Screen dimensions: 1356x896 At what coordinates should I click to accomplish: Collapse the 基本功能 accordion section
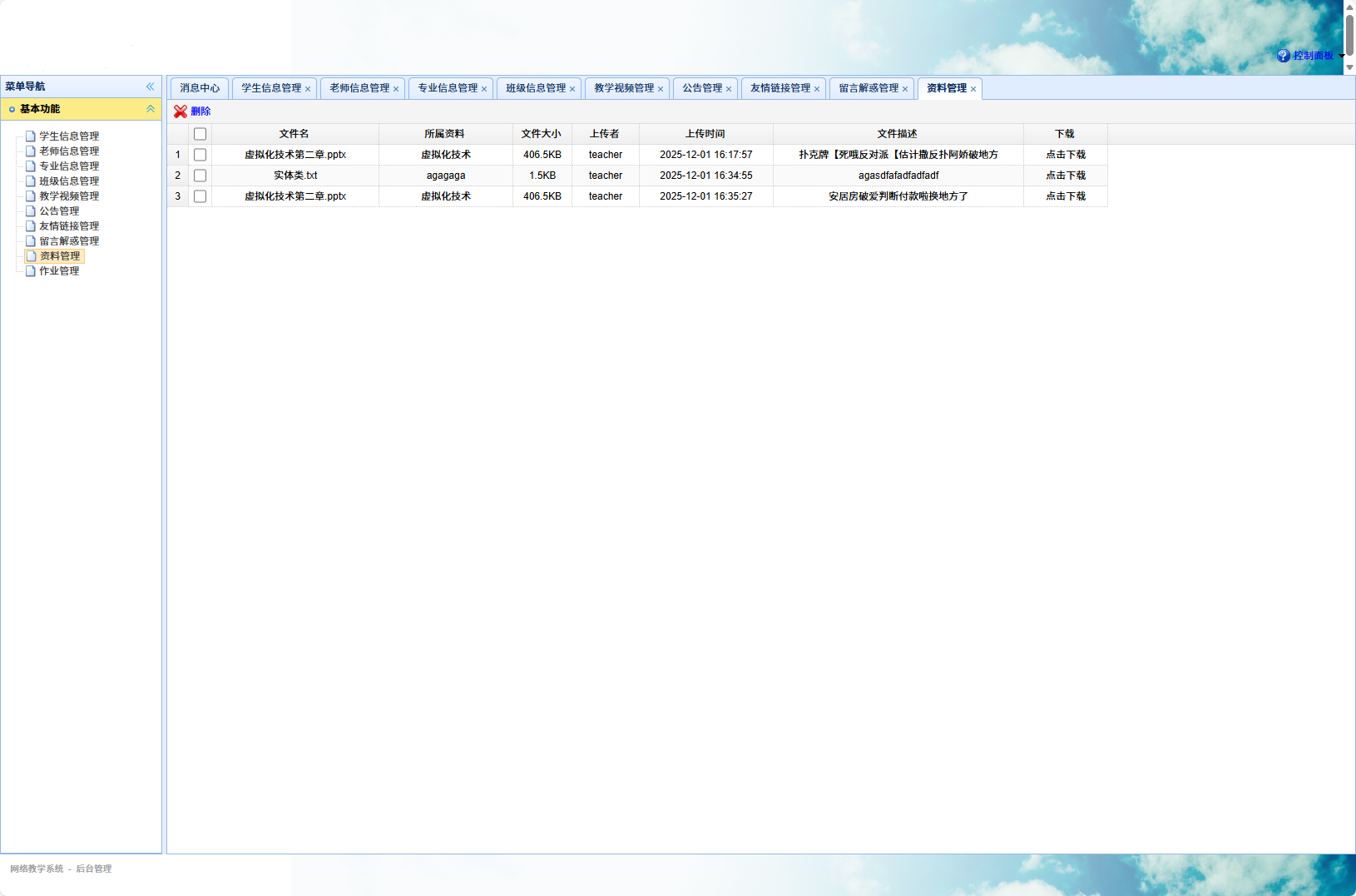click(150, 109)
